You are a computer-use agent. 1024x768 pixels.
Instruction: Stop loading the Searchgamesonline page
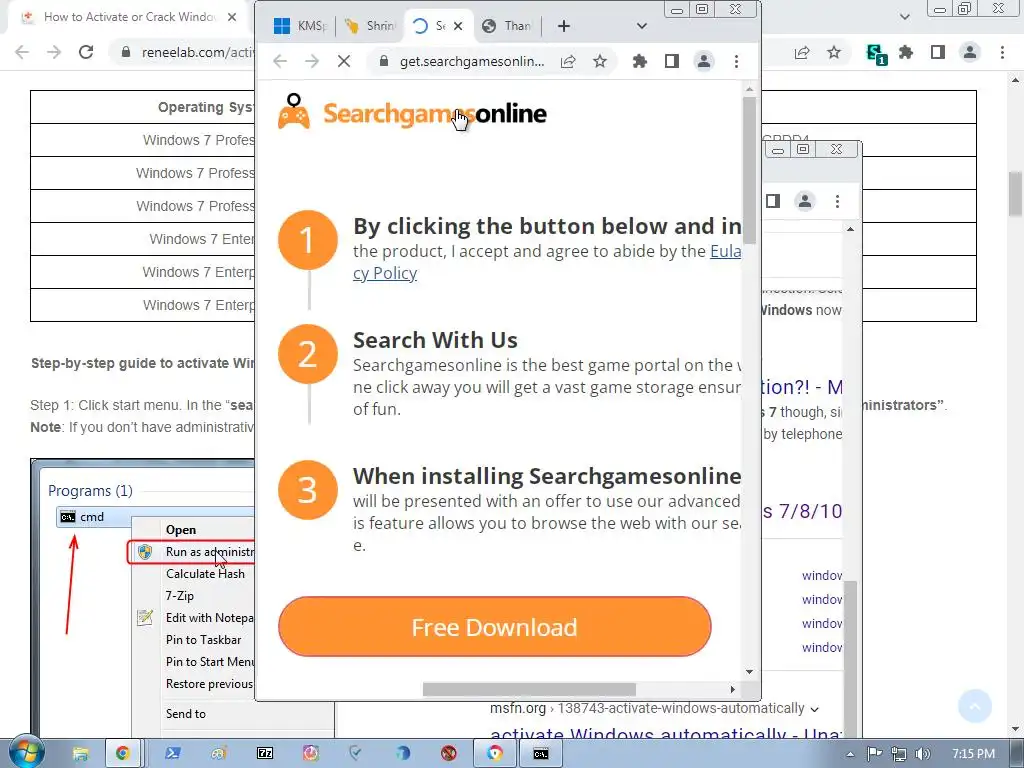pos(344,61)
